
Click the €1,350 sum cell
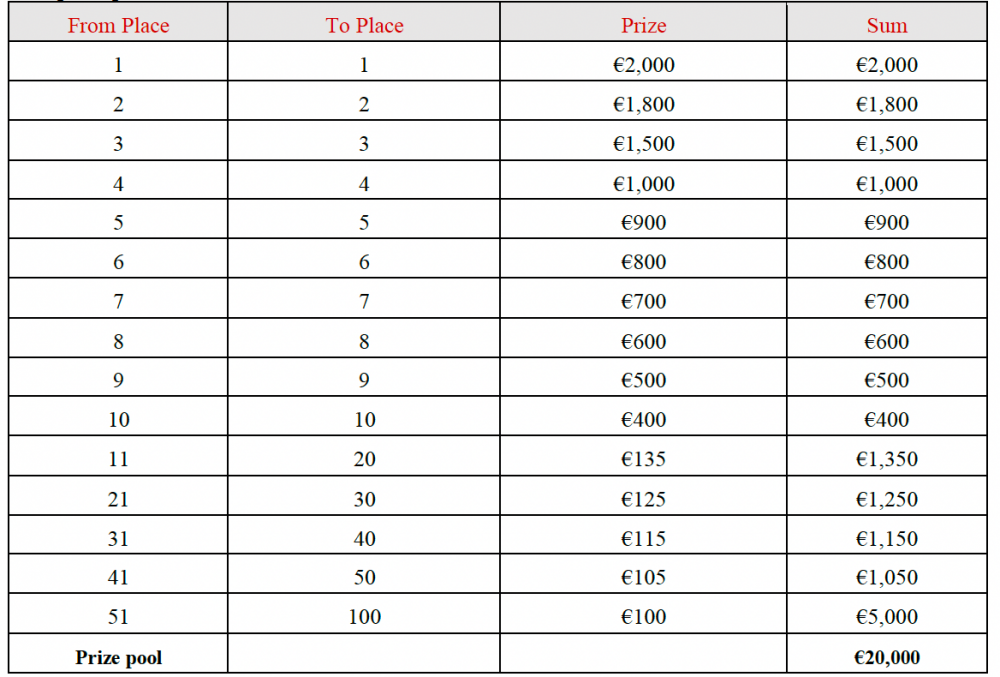(887, 460)
